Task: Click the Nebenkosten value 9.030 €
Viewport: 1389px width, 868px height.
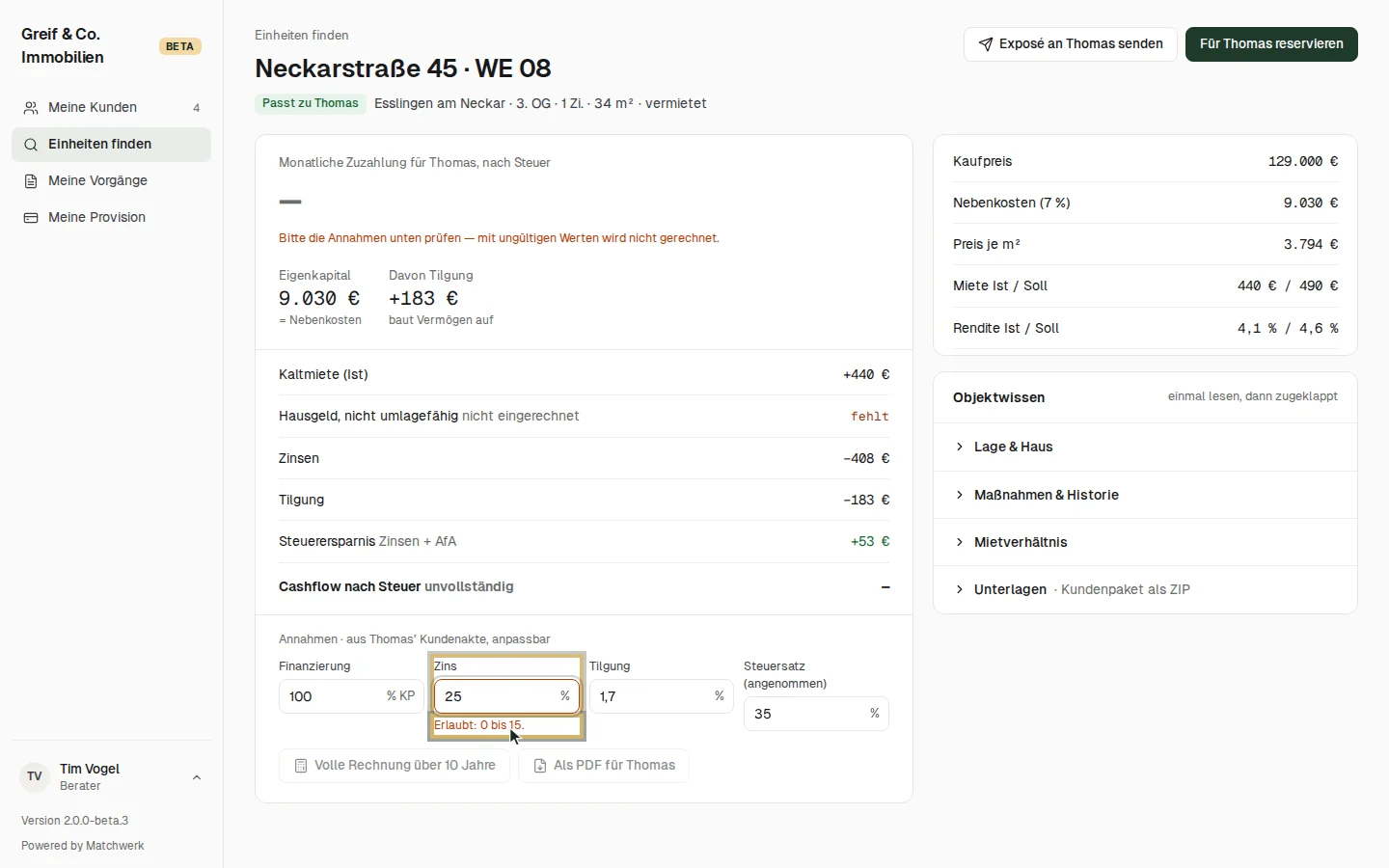Action: (x=1311, y=203)
